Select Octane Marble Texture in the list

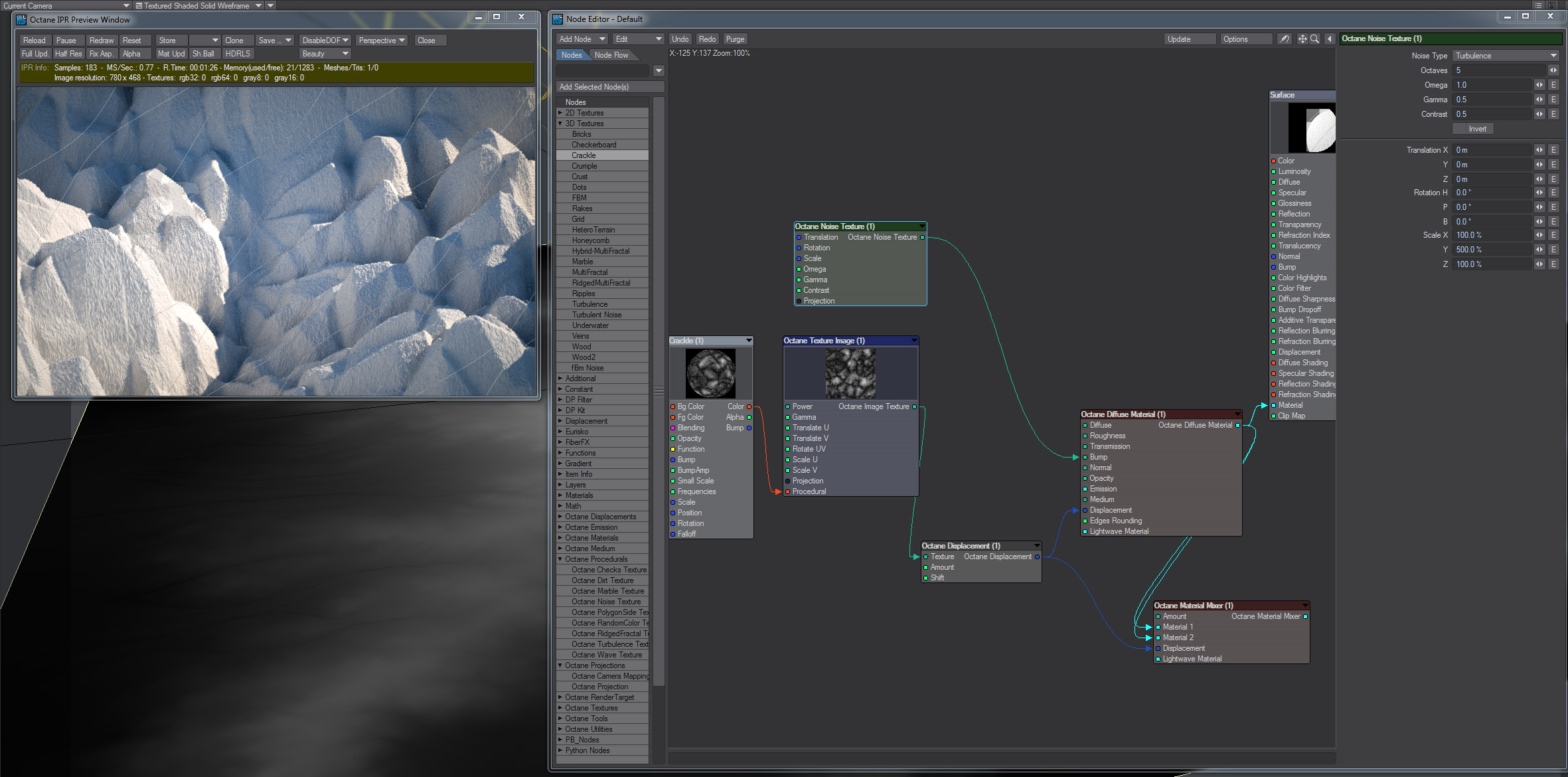tap(602, 591)
